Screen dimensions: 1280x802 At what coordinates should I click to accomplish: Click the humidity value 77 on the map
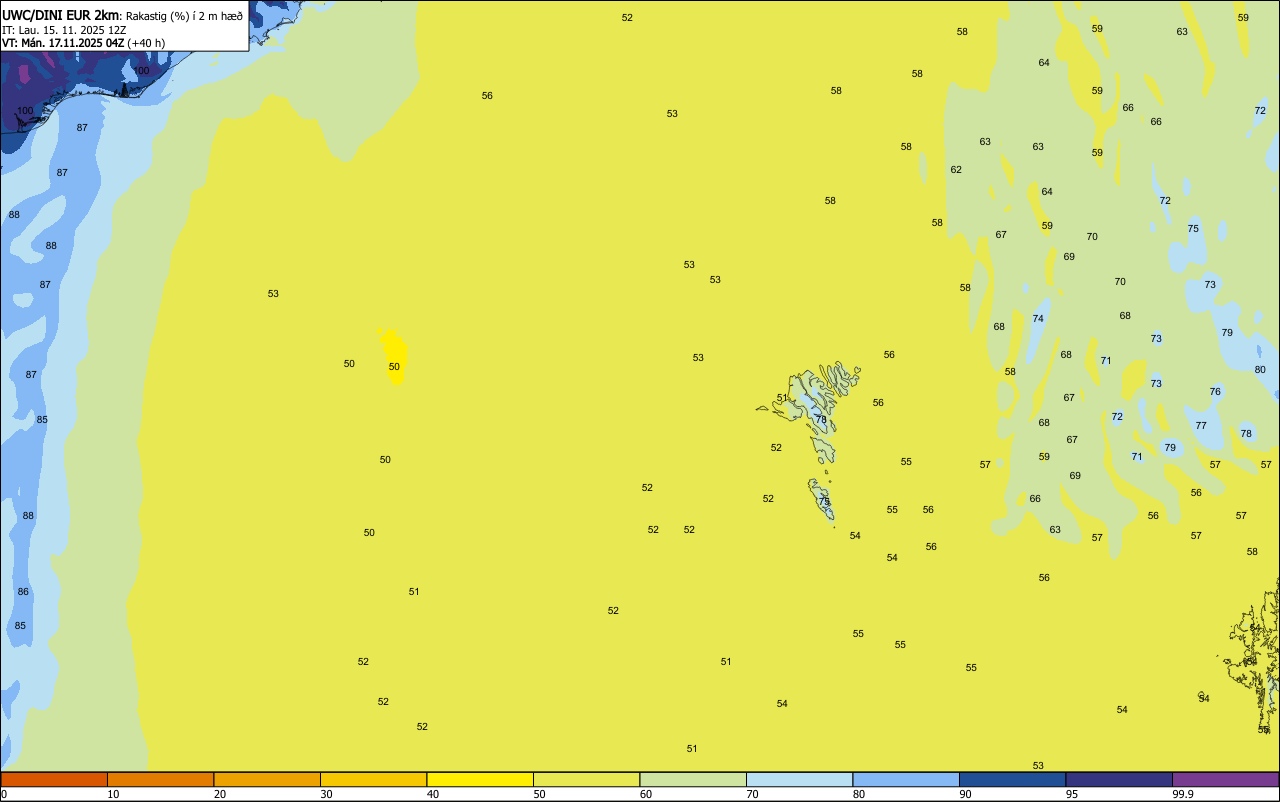pos(1201,426)
